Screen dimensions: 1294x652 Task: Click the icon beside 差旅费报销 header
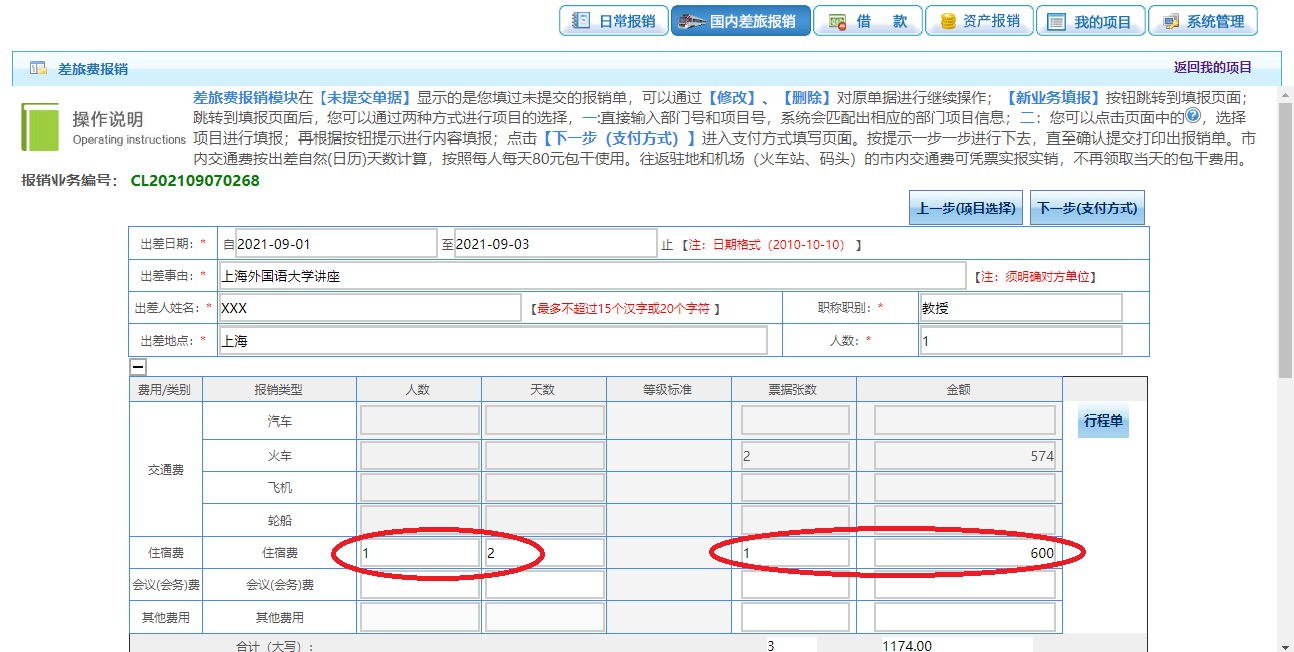[38, 69]
